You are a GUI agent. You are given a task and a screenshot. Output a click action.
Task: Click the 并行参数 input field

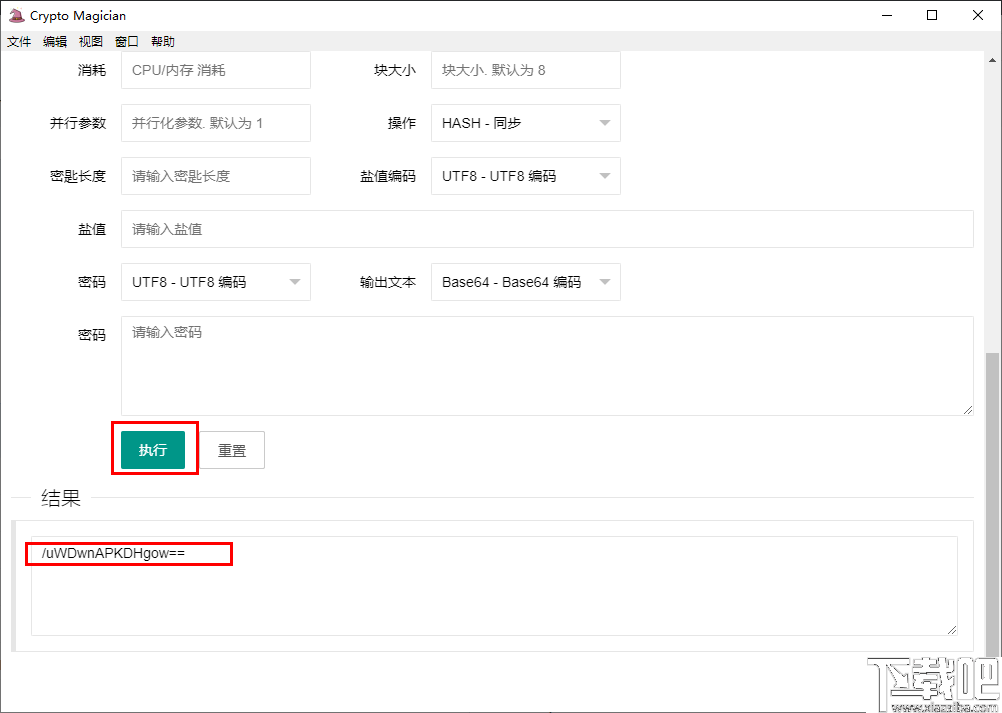click(215, 122)
